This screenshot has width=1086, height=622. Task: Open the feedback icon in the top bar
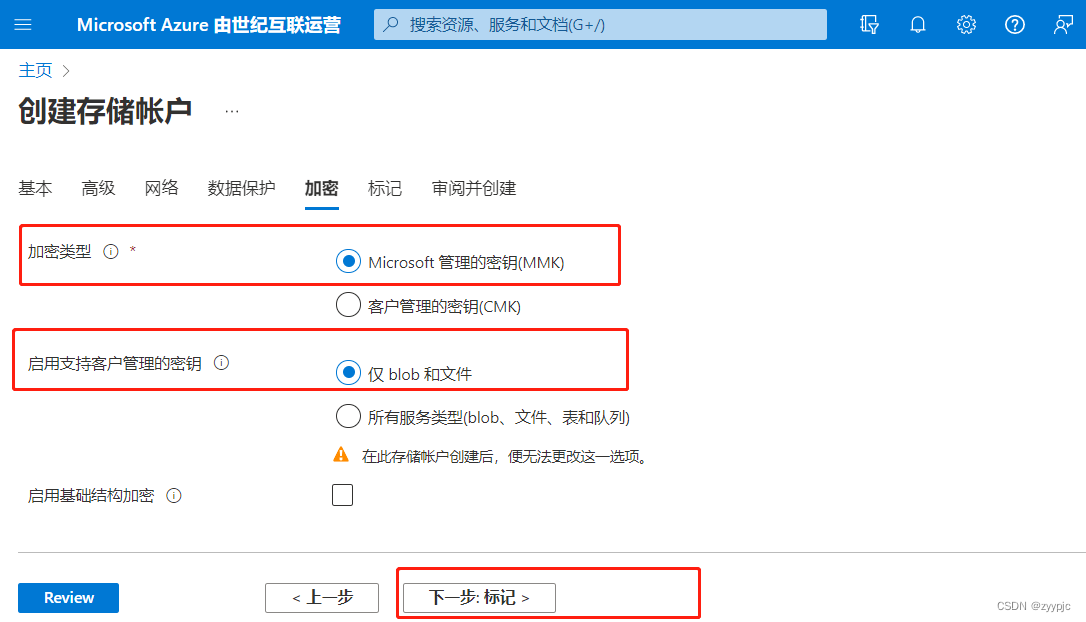click(1063, 25)
